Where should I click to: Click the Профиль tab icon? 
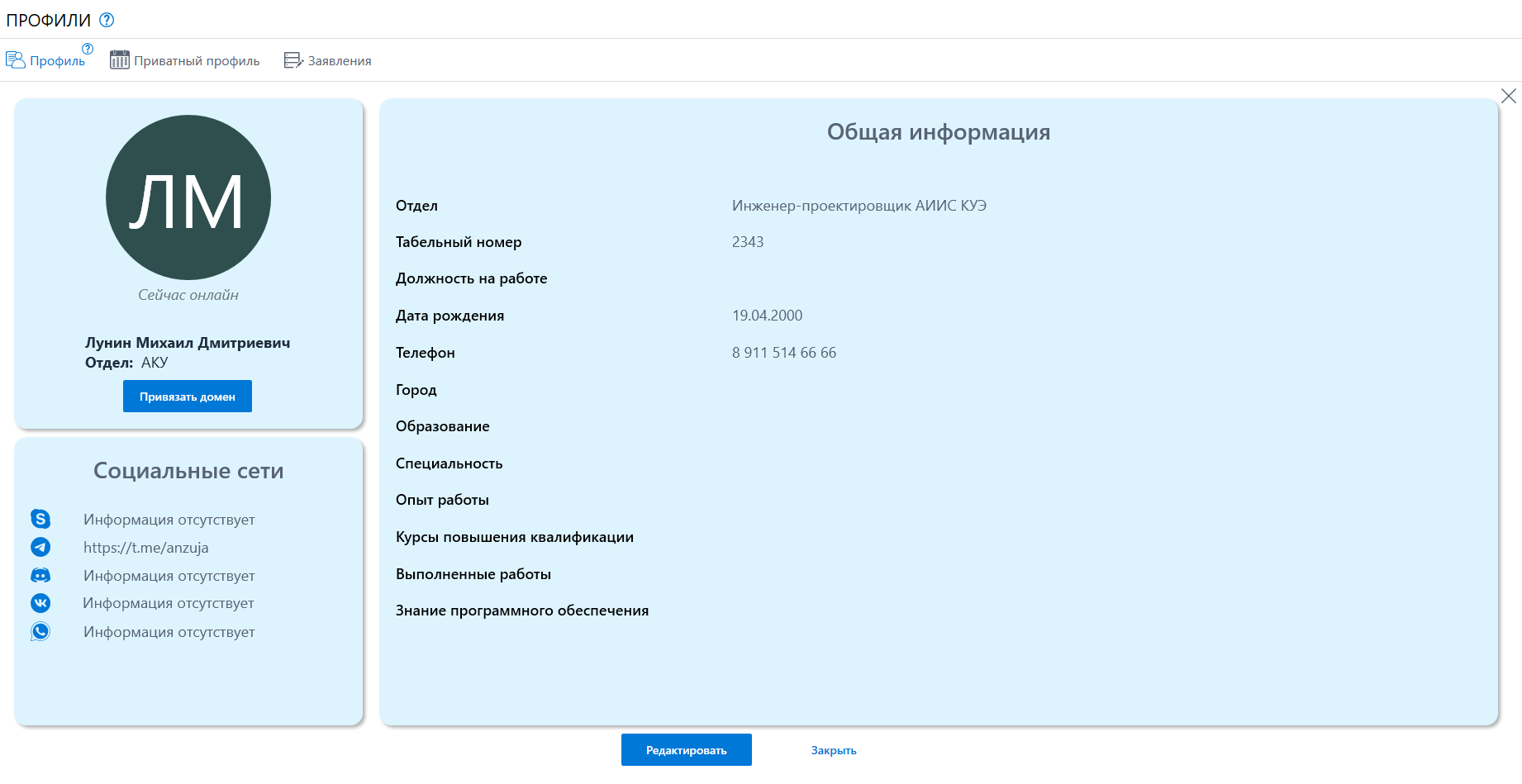16,59
